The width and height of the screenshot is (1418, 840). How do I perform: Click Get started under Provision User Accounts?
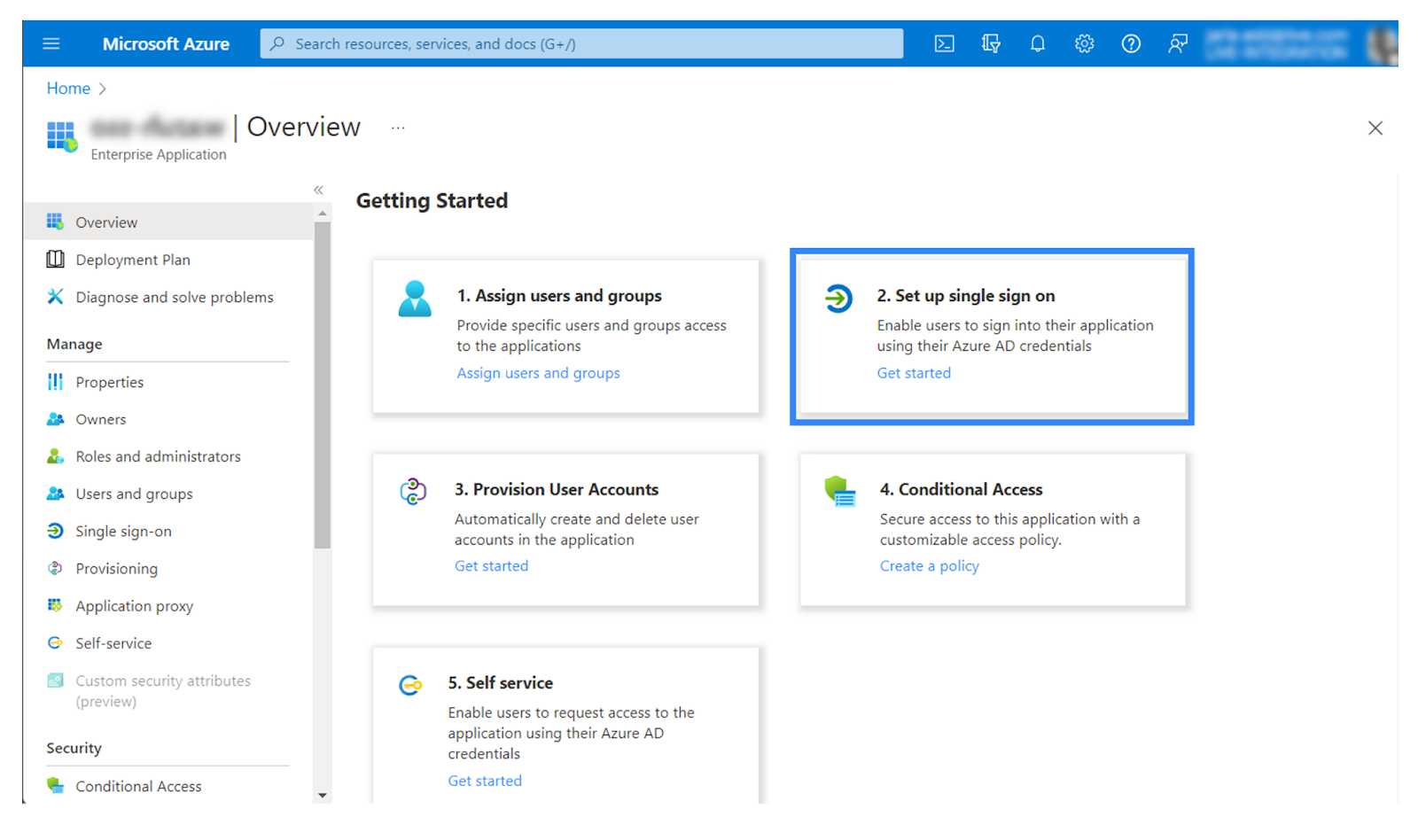tap(491, 565)
